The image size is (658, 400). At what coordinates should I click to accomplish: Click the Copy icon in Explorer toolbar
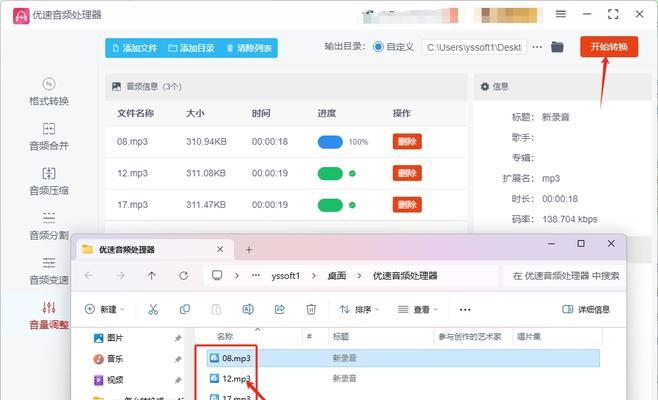point(185,309)
